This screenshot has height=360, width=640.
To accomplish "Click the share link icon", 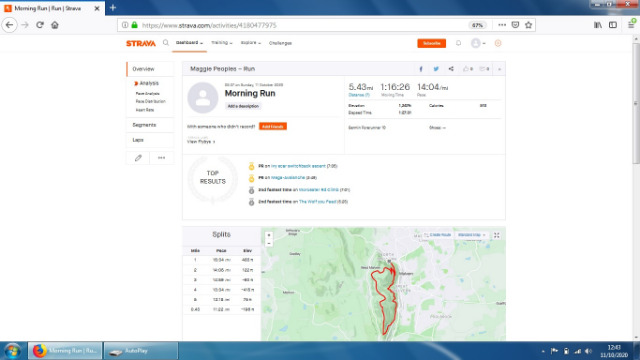I will [x=451, y=69].
